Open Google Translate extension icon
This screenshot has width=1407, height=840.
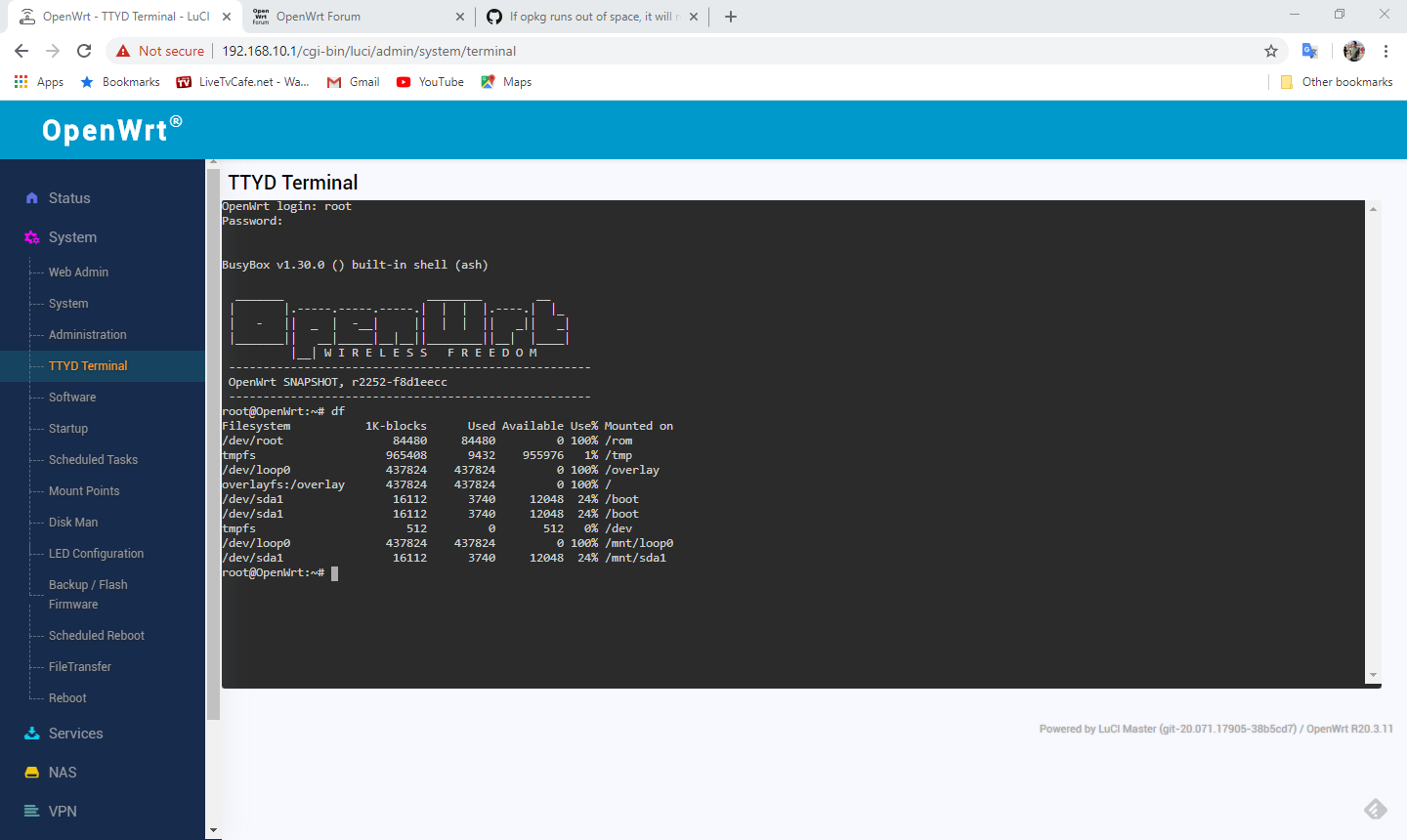[1310, 51]
